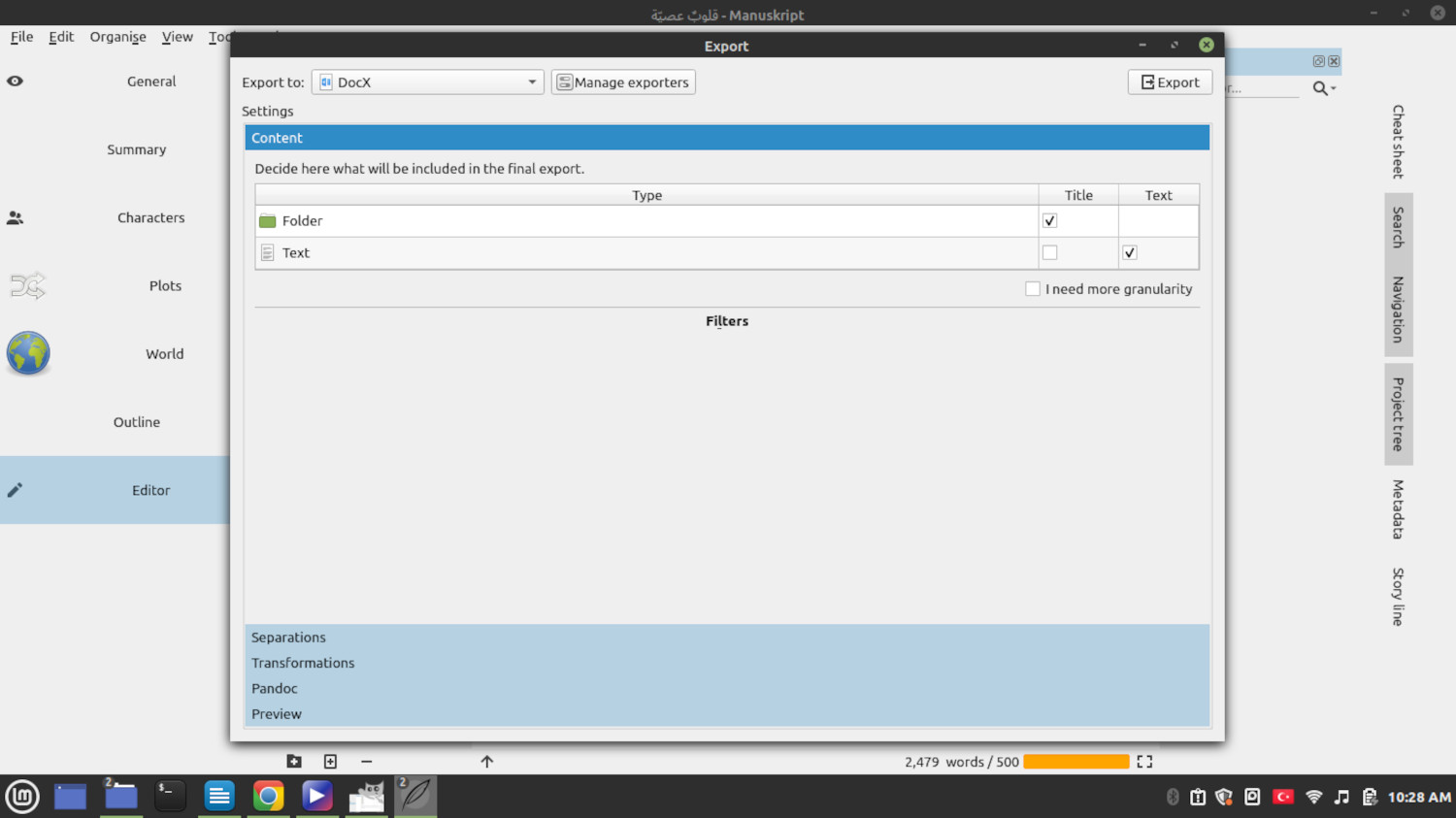Click the main window search input field
Screen dimensions: 1456x818
pos(1262,88)
